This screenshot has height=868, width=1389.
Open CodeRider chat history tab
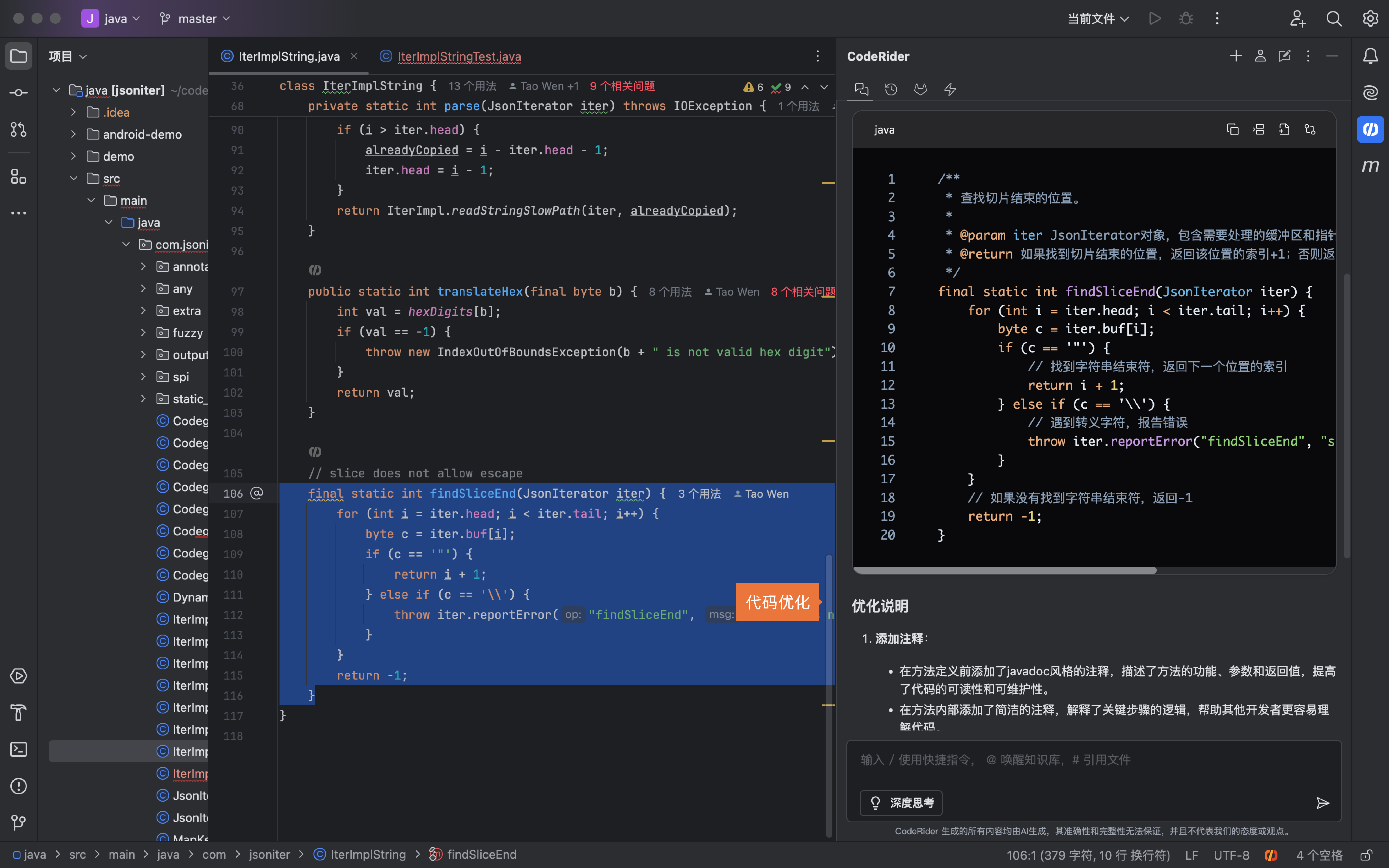pos(891,89)
